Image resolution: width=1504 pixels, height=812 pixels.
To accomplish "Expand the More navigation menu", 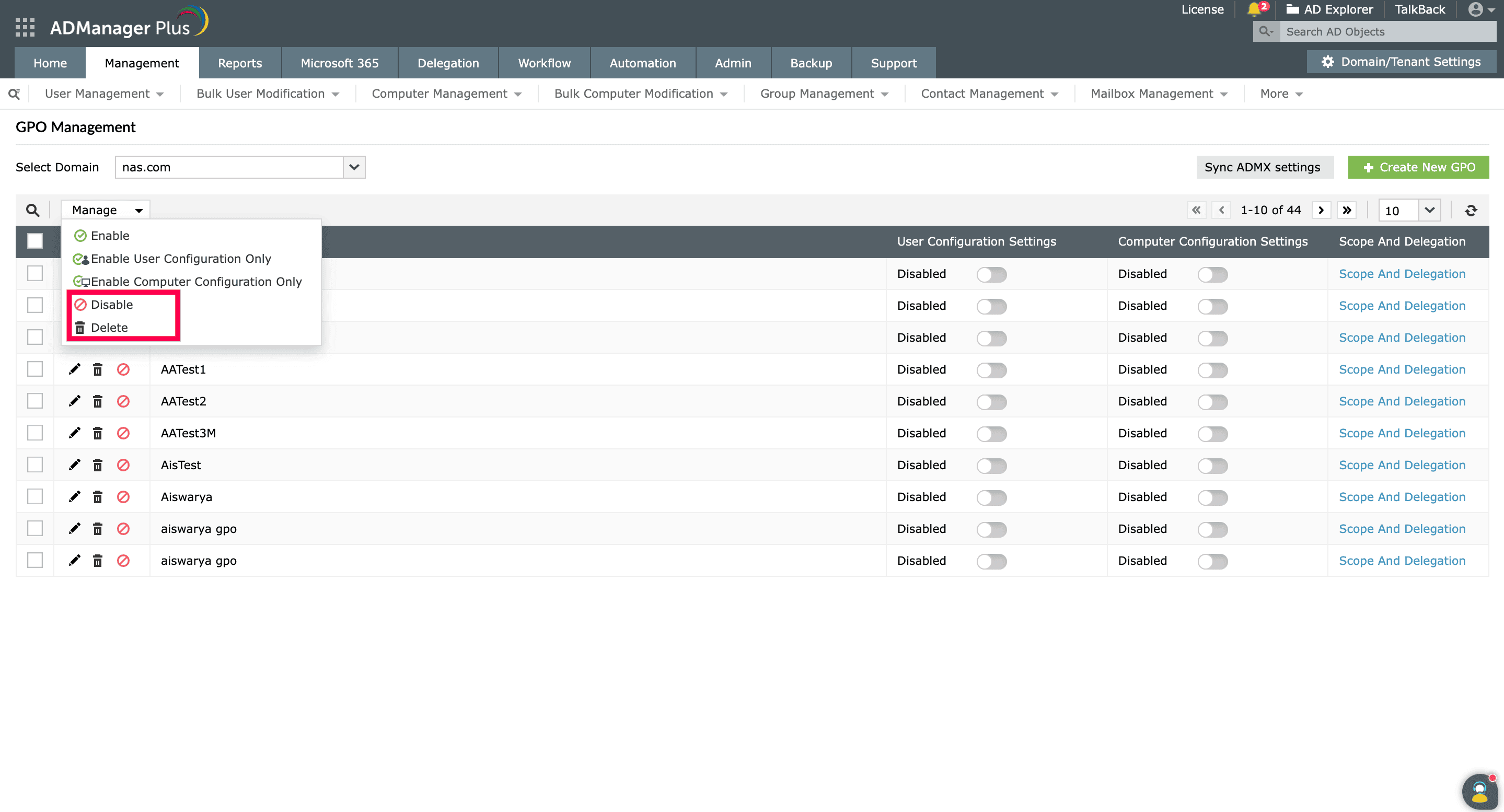I will (1280, 94).
